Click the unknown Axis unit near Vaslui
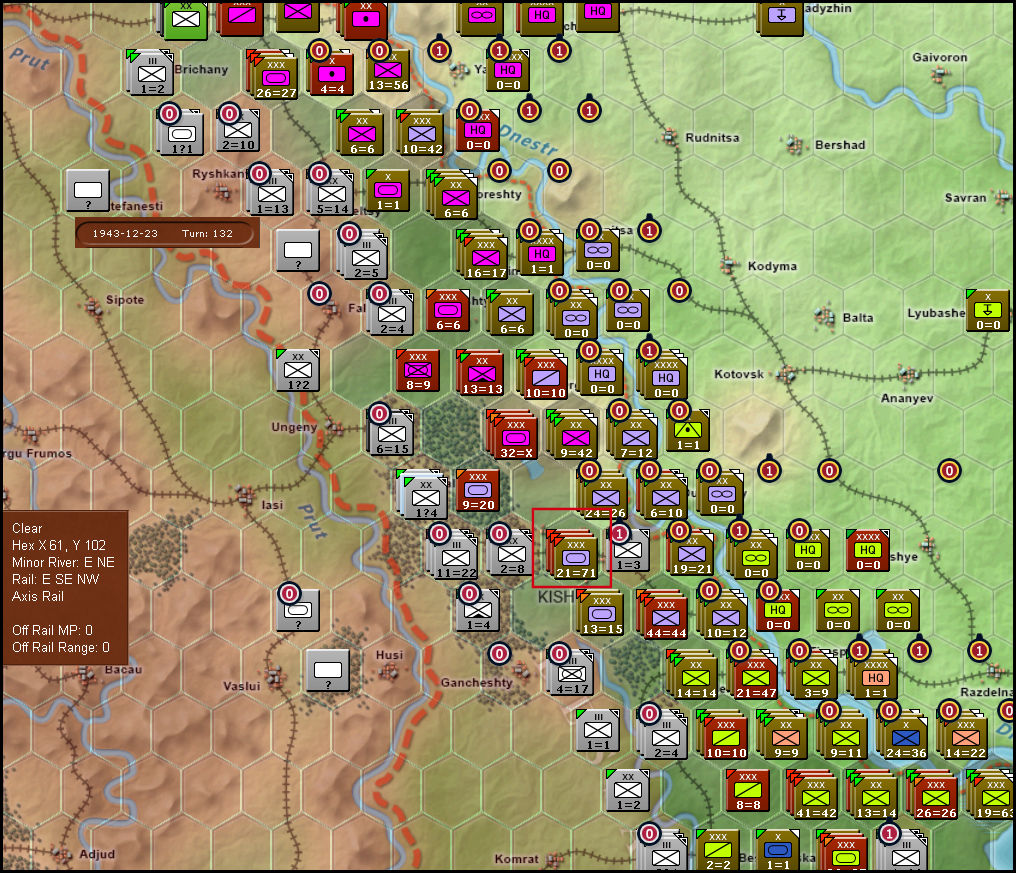Viewport: 1016px width, 873px height. coord(327,671)
